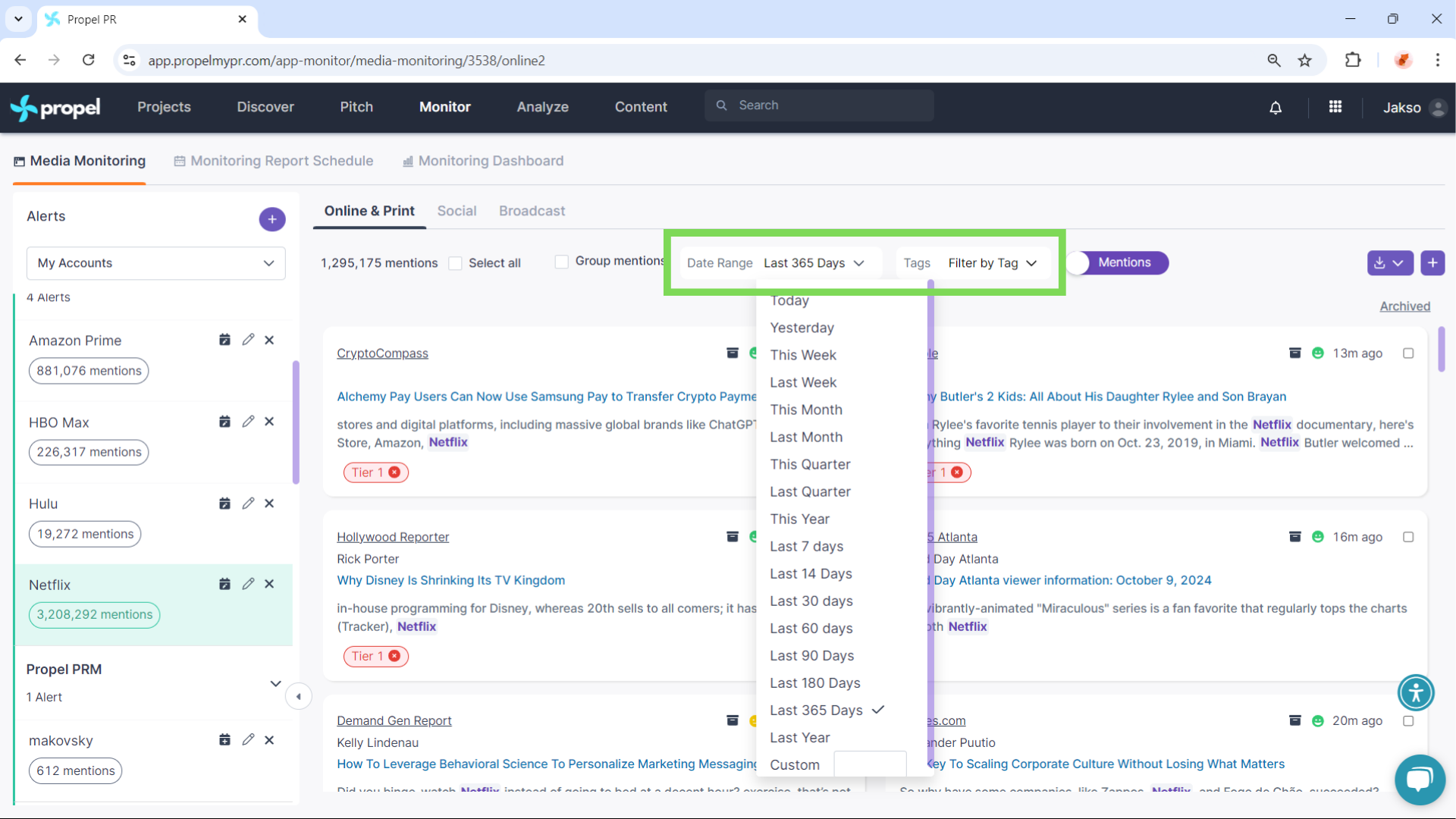This screenshot has width=1456, height=819.
Task: Open Amazon Prime alert calendar icon
Action: [x=224, y=340]
